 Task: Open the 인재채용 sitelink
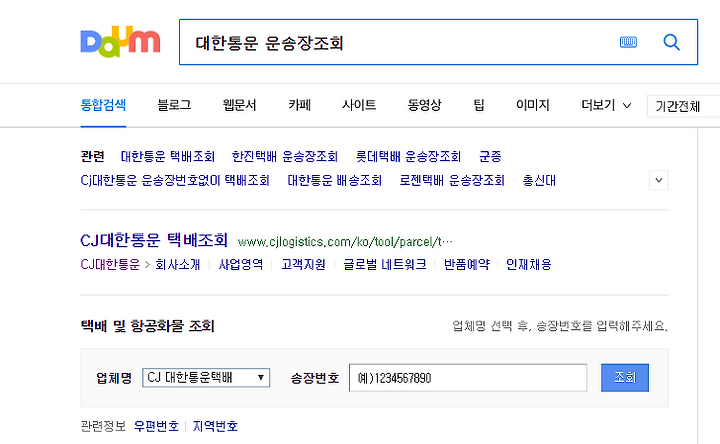point(529,264)
